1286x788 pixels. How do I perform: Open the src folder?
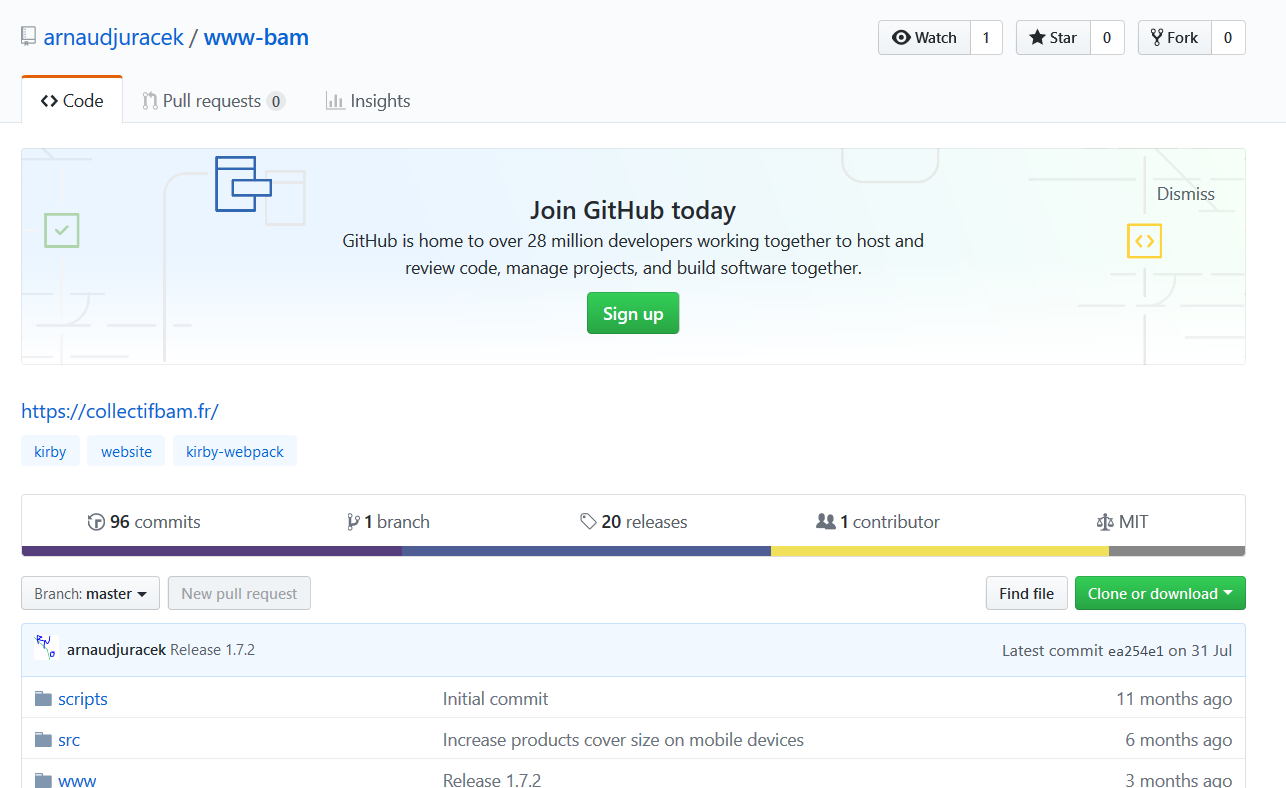click(x=69, y=740)
